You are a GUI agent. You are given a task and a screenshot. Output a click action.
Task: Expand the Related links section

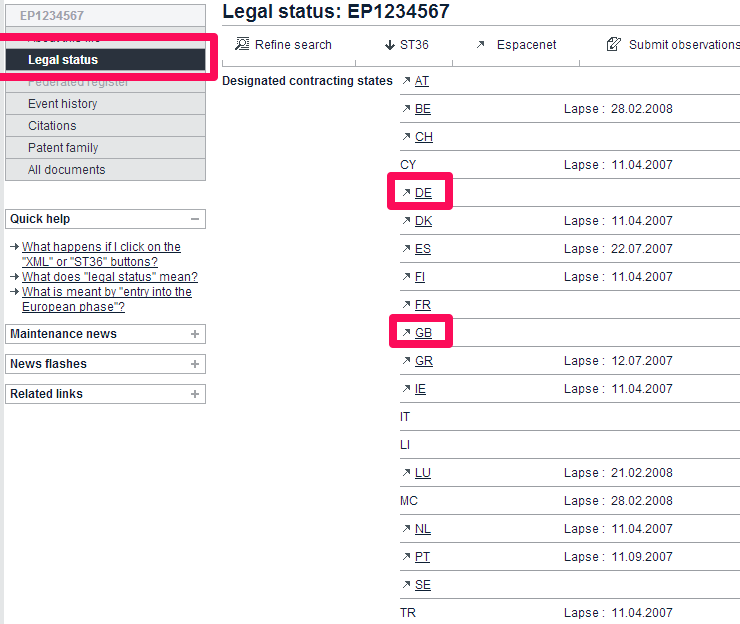195,394
